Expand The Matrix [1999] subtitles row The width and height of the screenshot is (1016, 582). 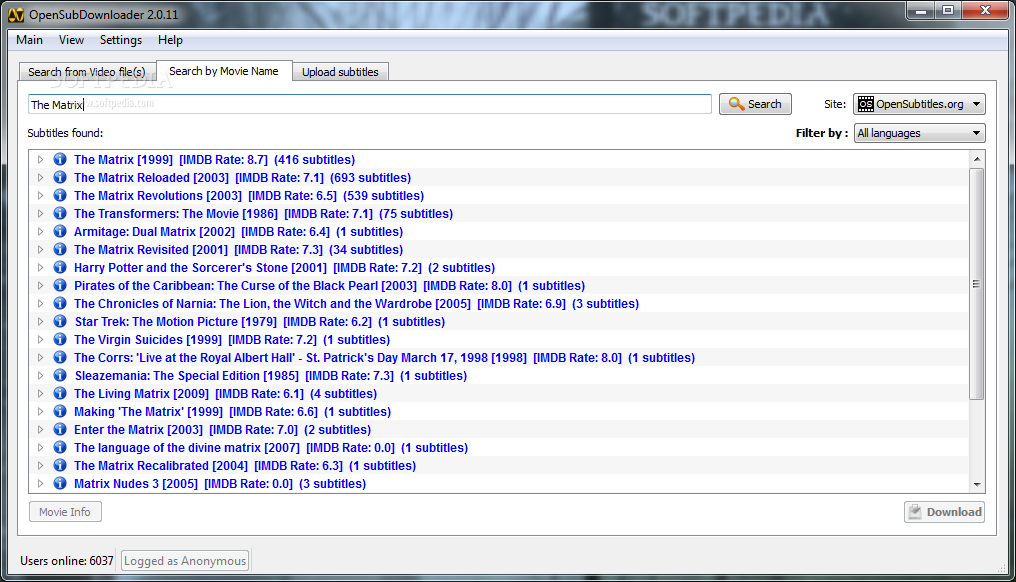(x=40, y=159)
